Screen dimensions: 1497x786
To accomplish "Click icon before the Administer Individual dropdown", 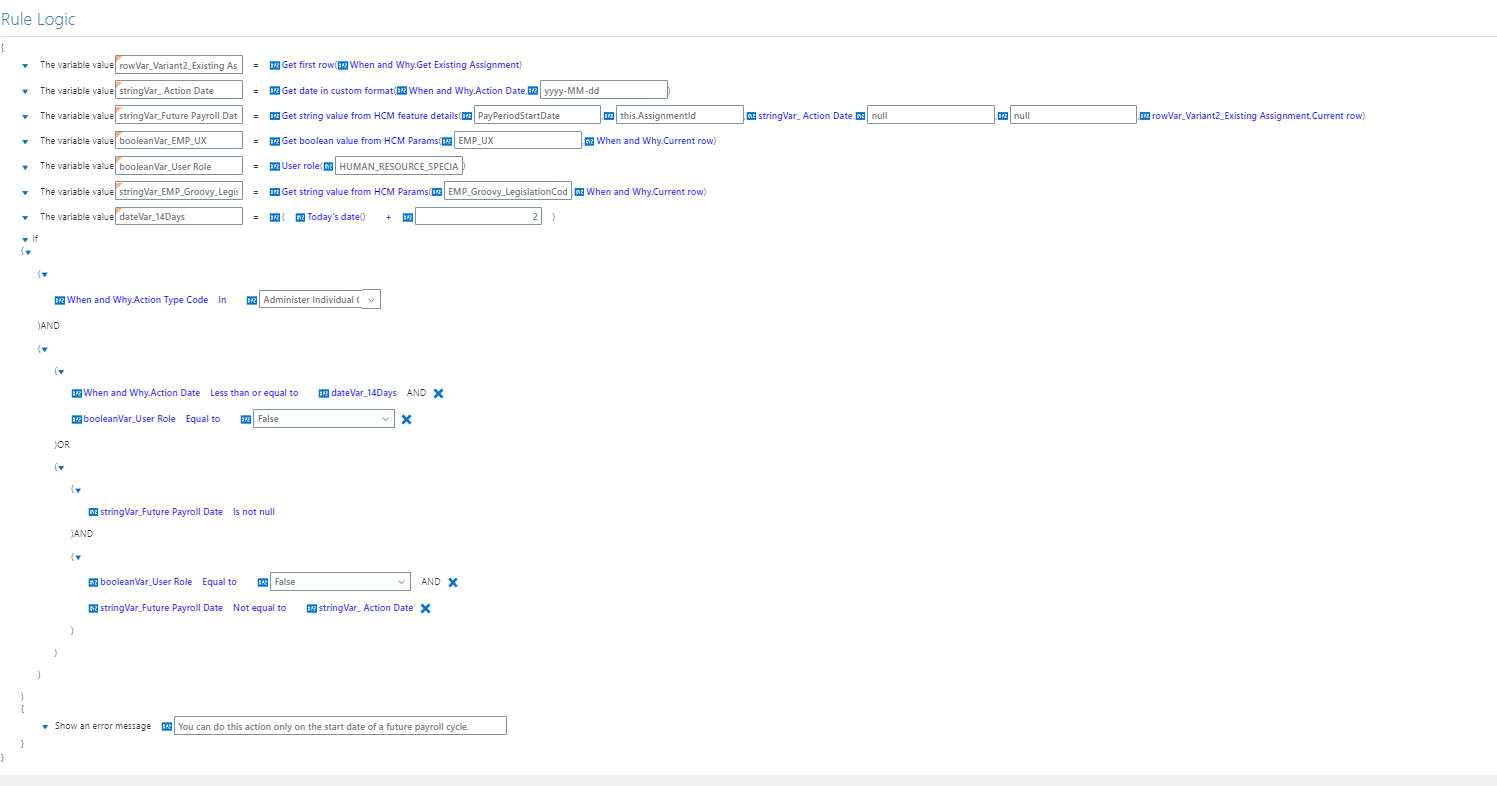I will (252, 300).
